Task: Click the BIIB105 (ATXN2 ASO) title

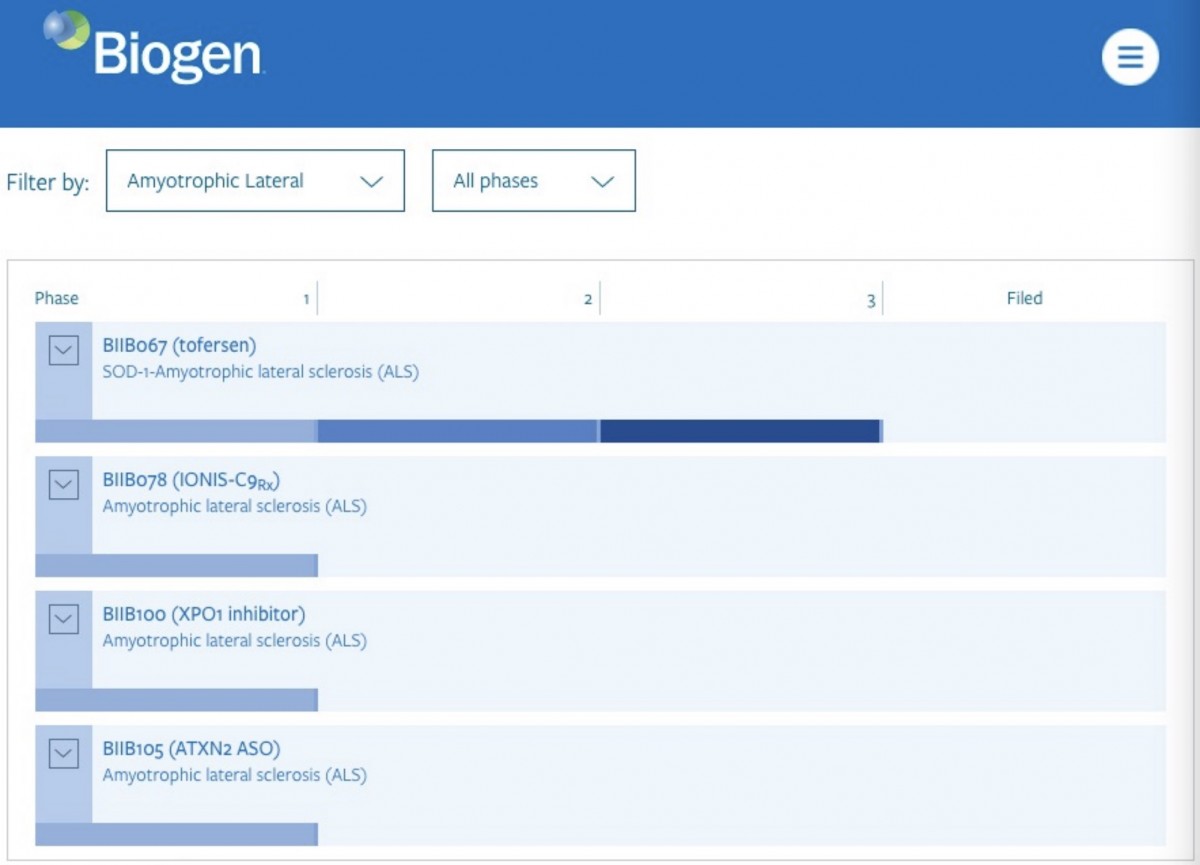Action: tap(192, 748)
